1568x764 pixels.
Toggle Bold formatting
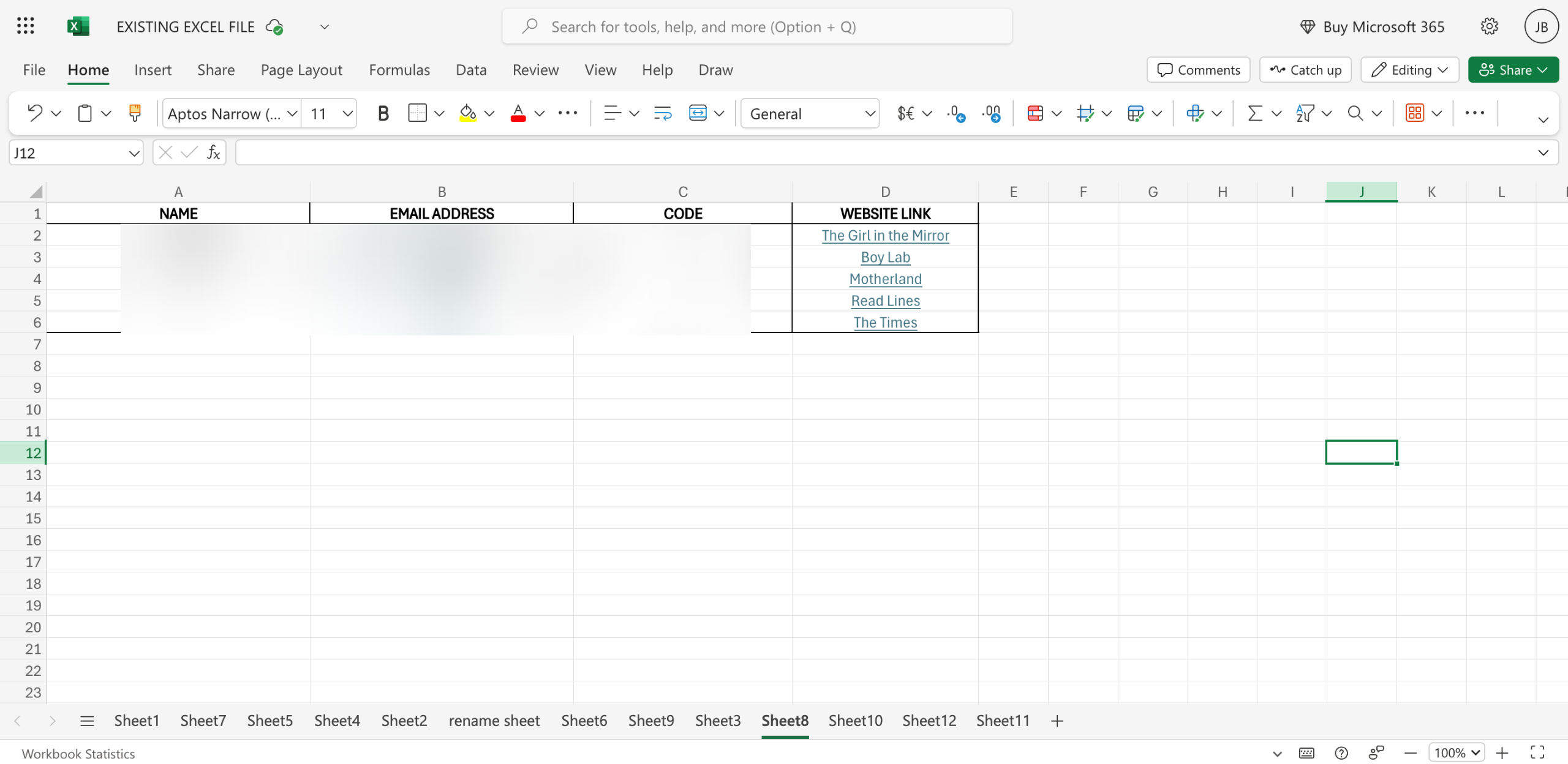383,113
